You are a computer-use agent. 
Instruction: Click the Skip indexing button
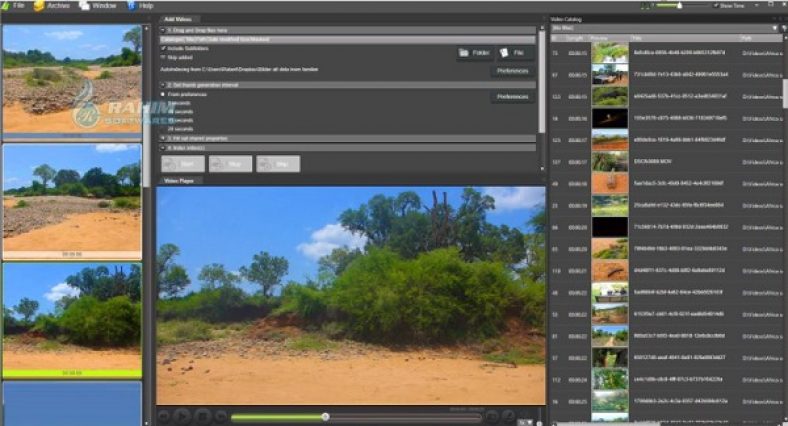(x=278, y=164)
